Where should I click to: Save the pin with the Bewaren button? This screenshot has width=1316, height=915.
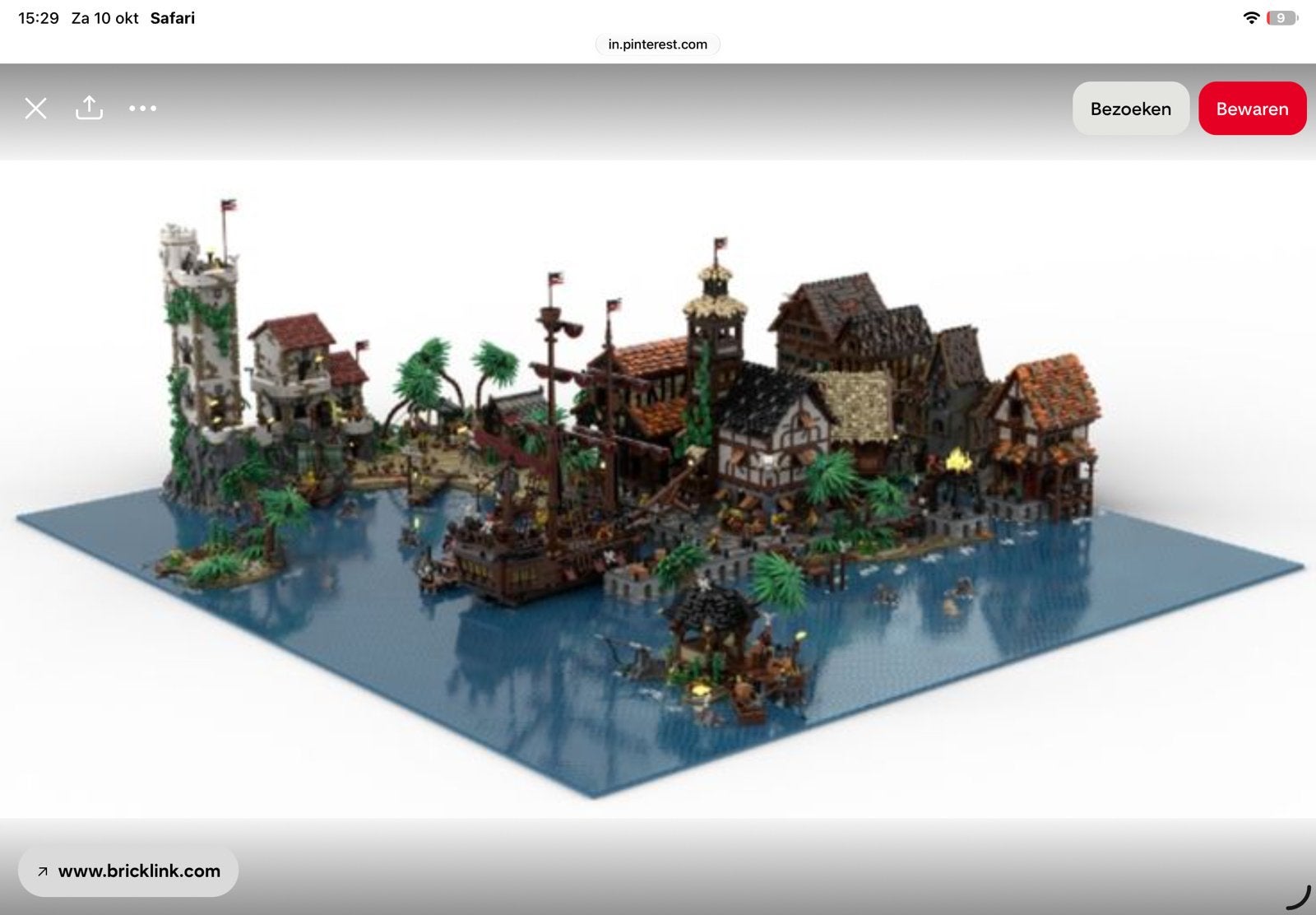click(1252, 109)
